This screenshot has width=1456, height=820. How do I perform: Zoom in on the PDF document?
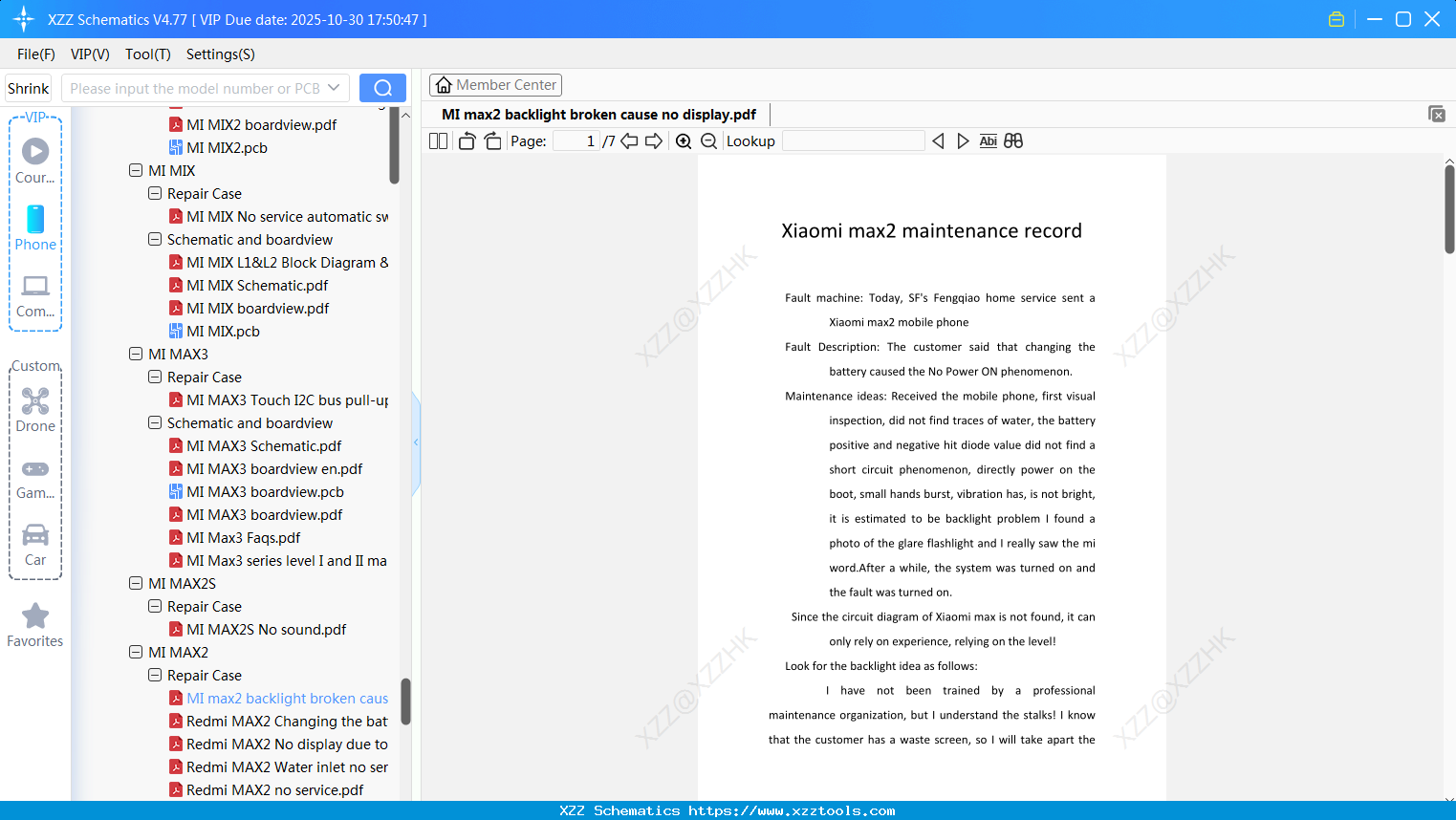684,141
